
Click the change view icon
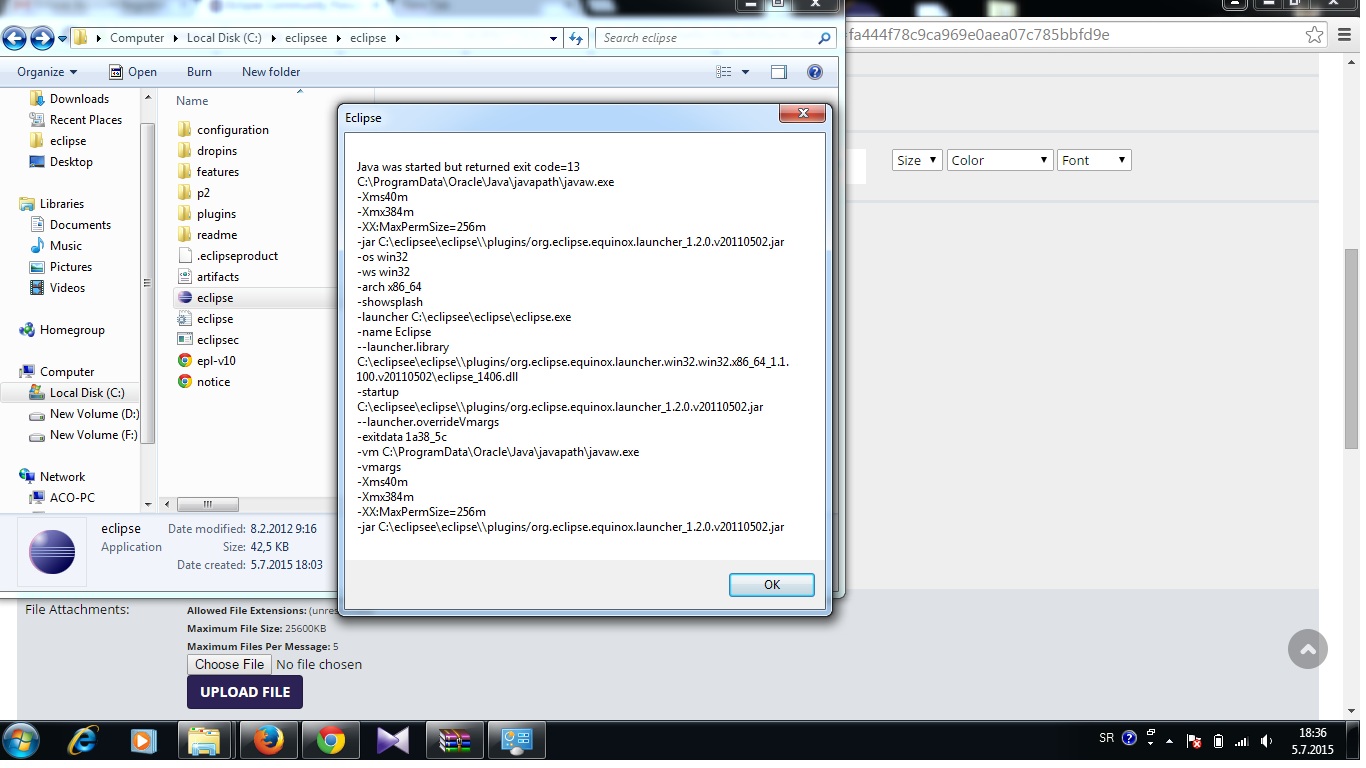click(x=725, y=72)
